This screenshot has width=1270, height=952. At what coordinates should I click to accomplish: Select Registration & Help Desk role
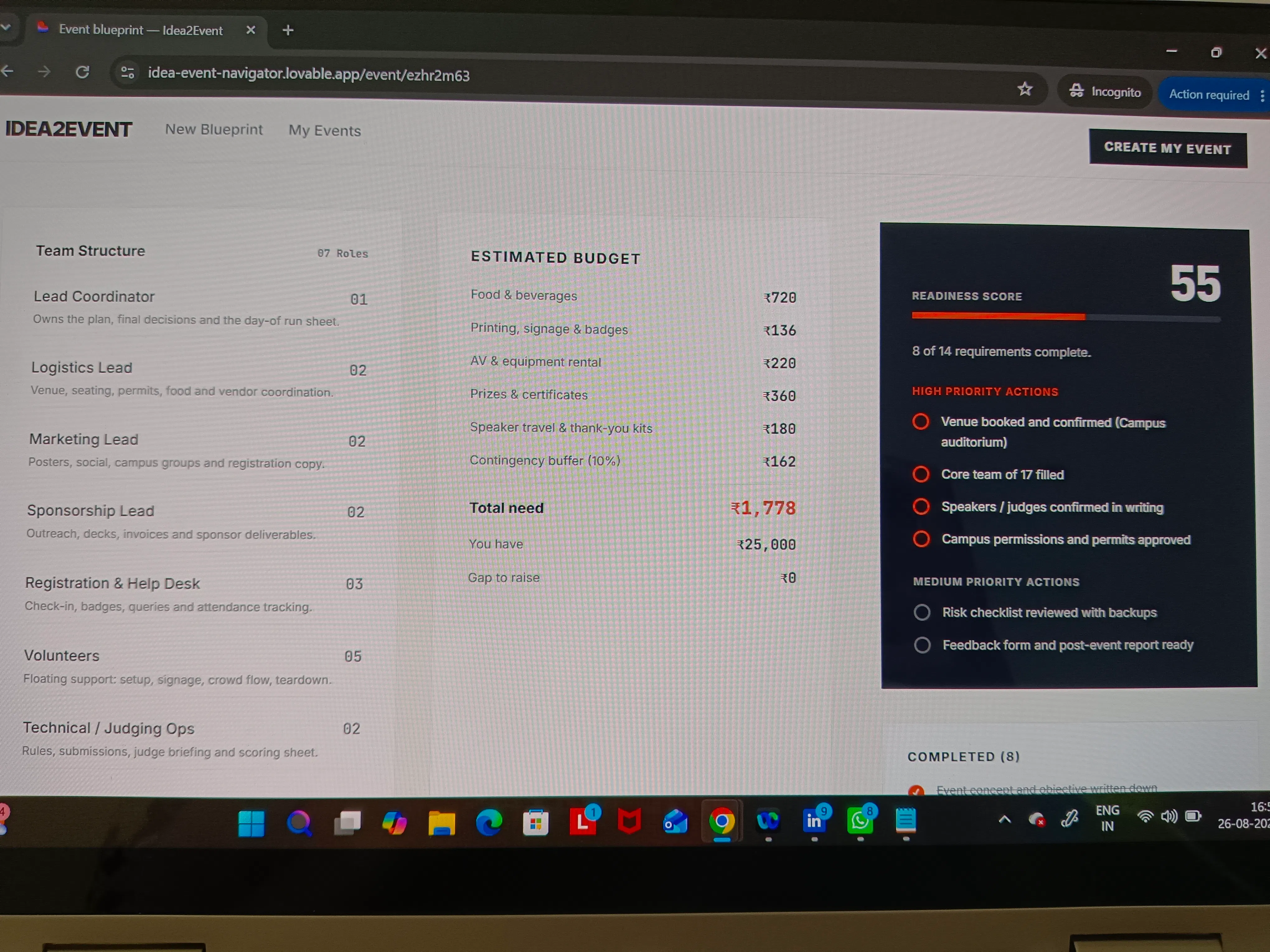pyautogui.click(x=194, y=595)
